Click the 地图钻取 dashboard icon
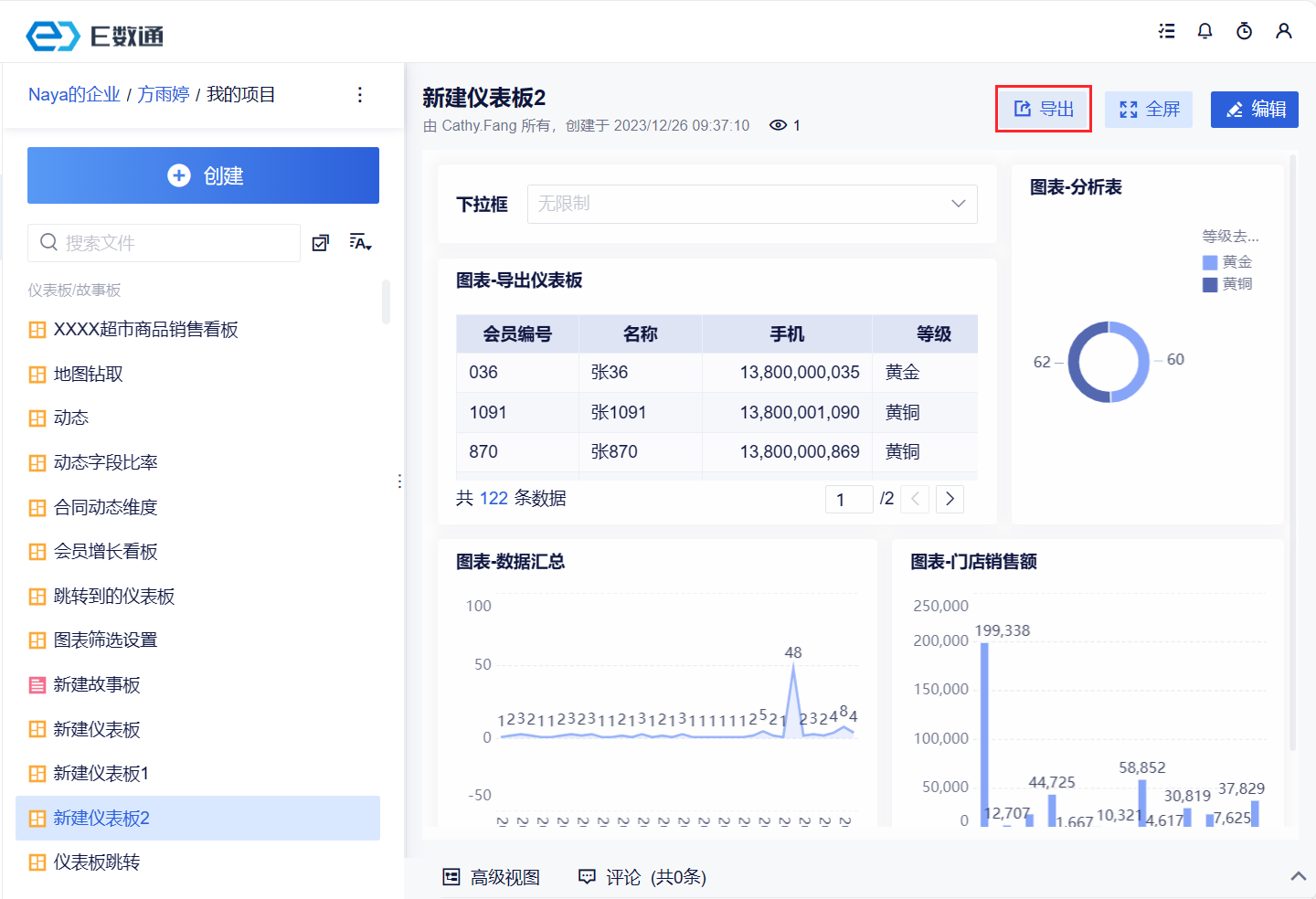 37,375
